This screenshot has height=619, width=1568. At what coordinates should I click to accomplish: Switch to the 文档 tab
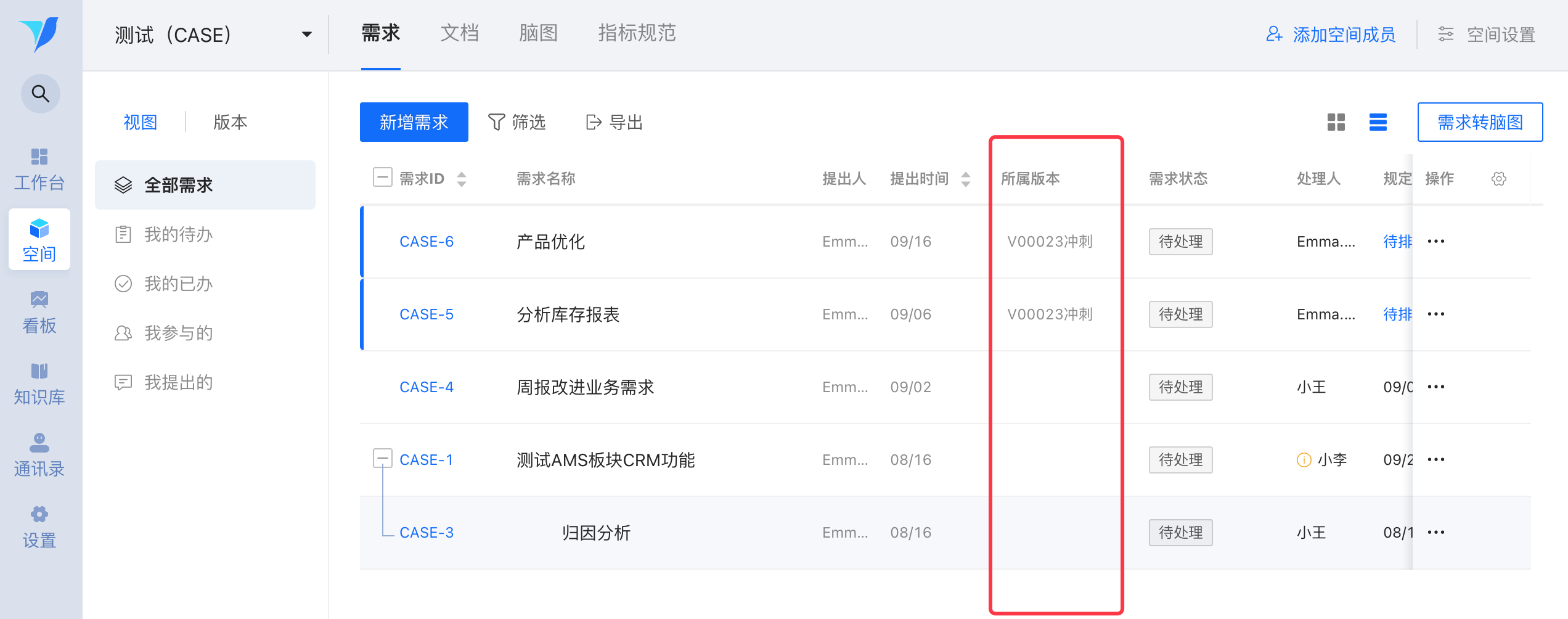pyautogui.click(x=460, y=33)
